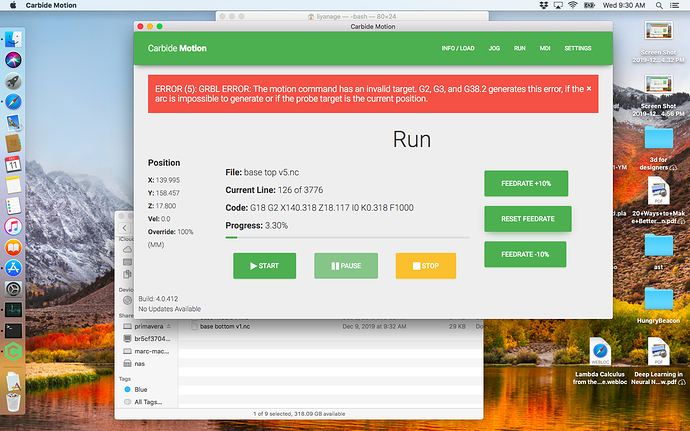Click the battery status icon

[589, 5]
